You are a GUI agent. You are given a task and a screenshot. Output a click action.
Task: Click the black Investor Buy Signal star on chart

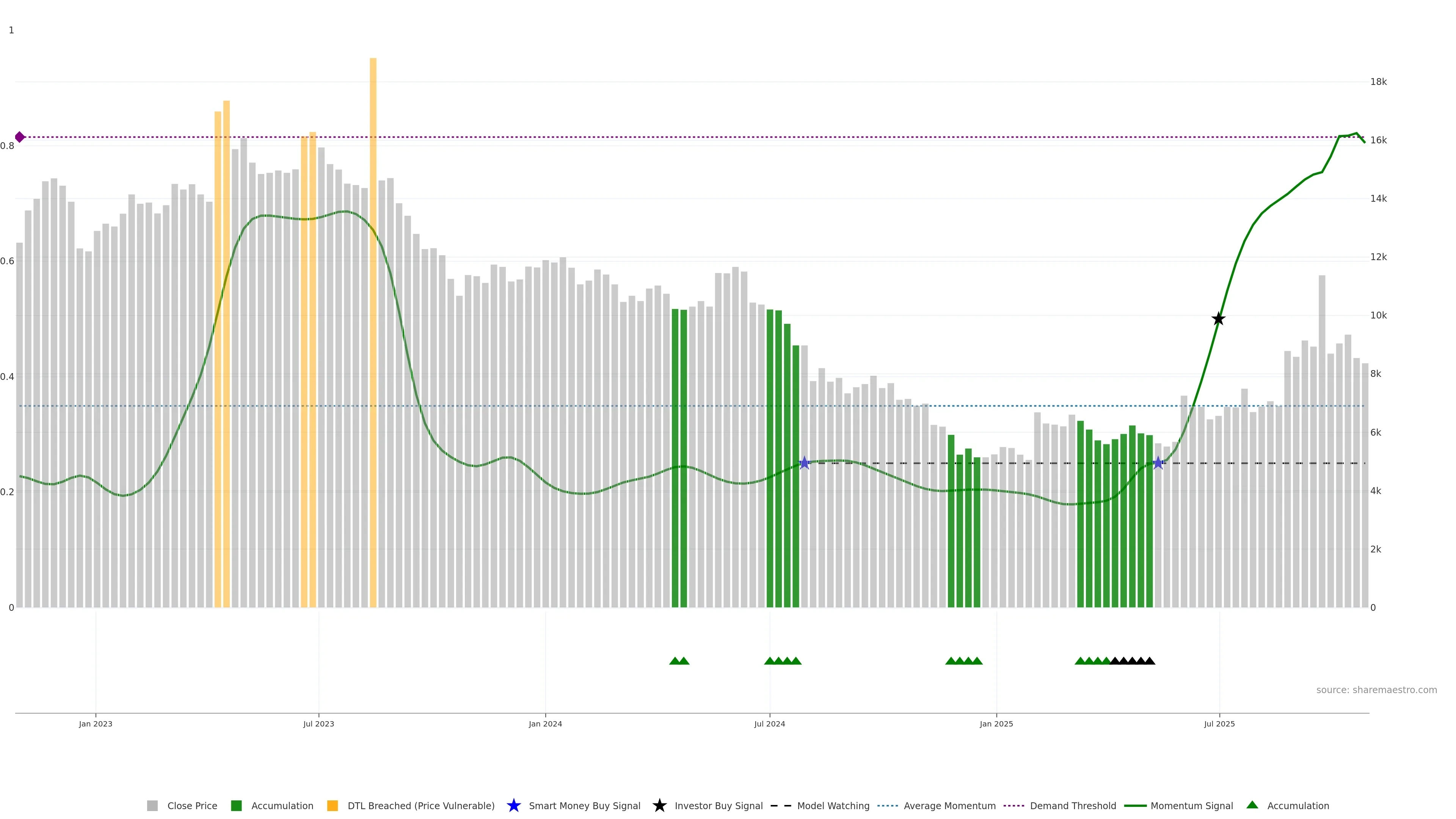click(x=1218, y=319)
